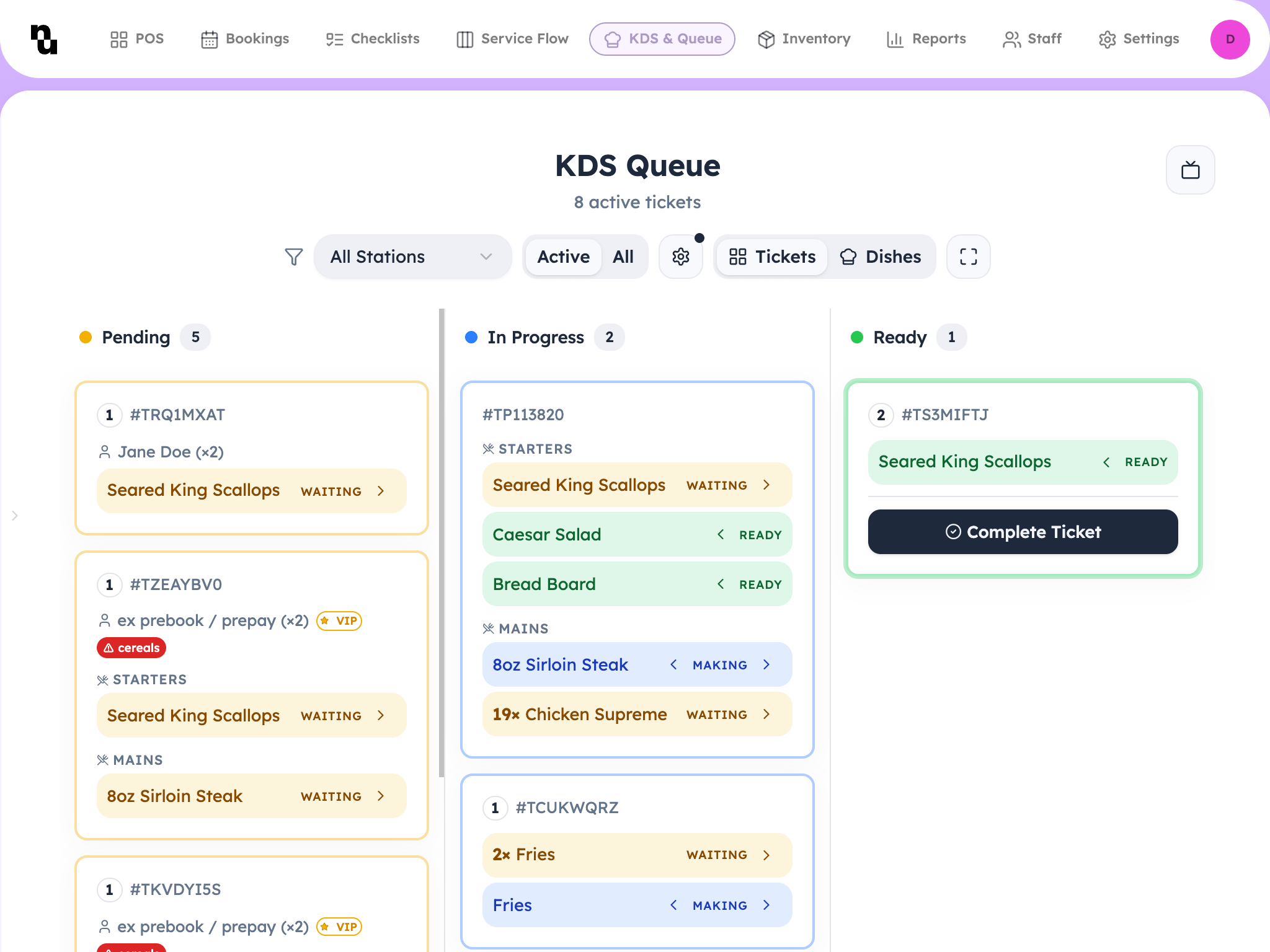Move Caesar Salad back from ready
Screen dimensions: 1270x952
point(721,534)
